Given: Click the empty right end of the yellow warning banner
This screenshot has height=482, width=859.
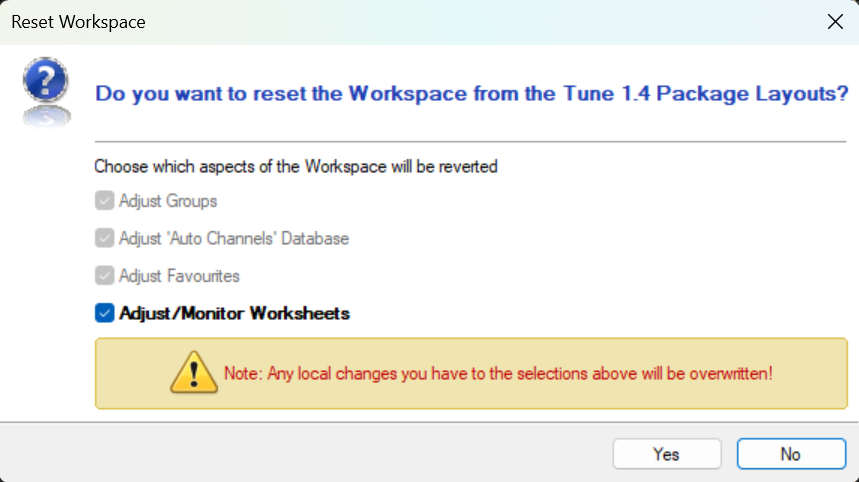Looking at the screenshot, I should click(x=815, y=373).
